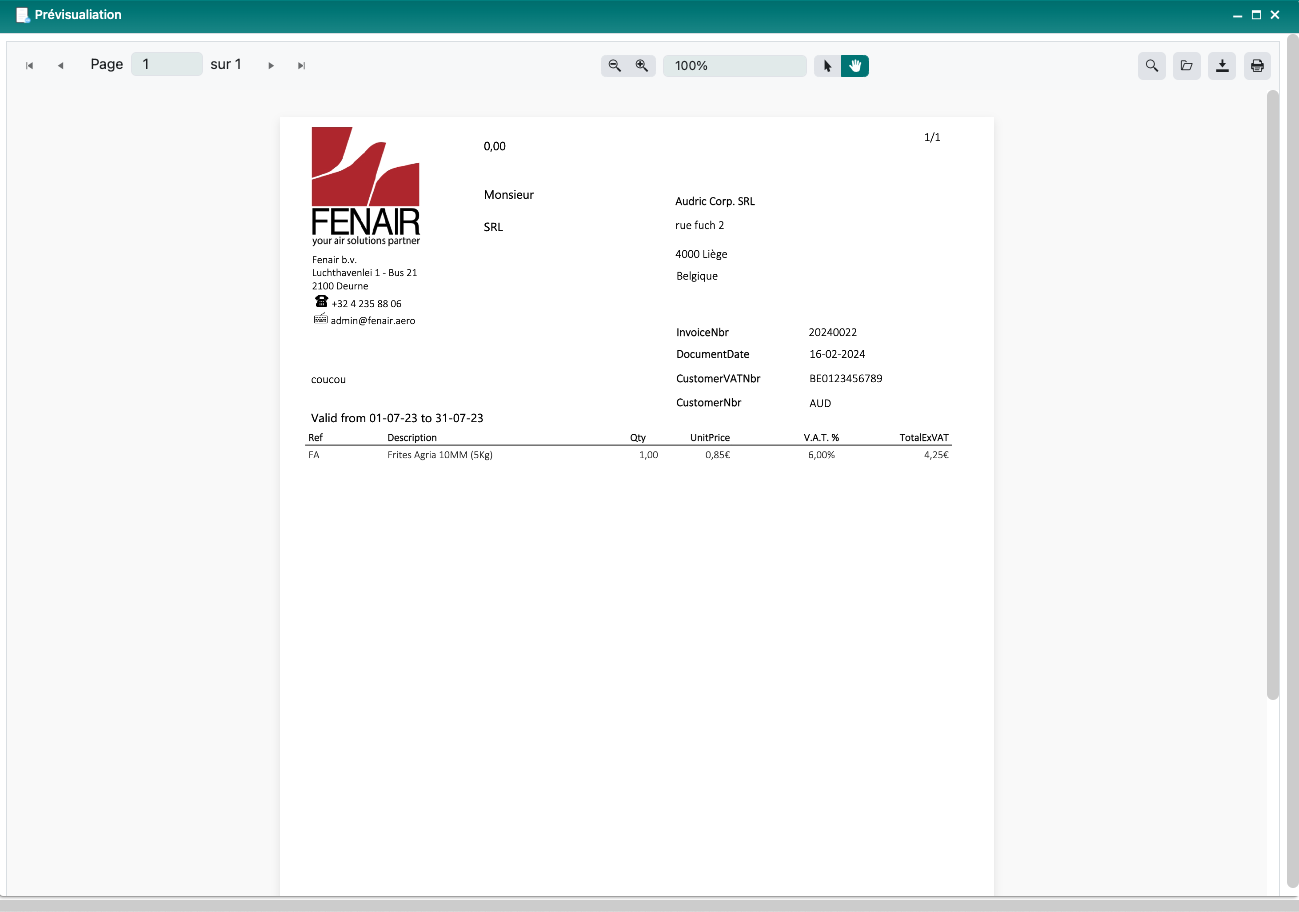Open the 100% zoom level dropdown
The width and height of the screenshot is (1299, 912).
coord(734,66)
